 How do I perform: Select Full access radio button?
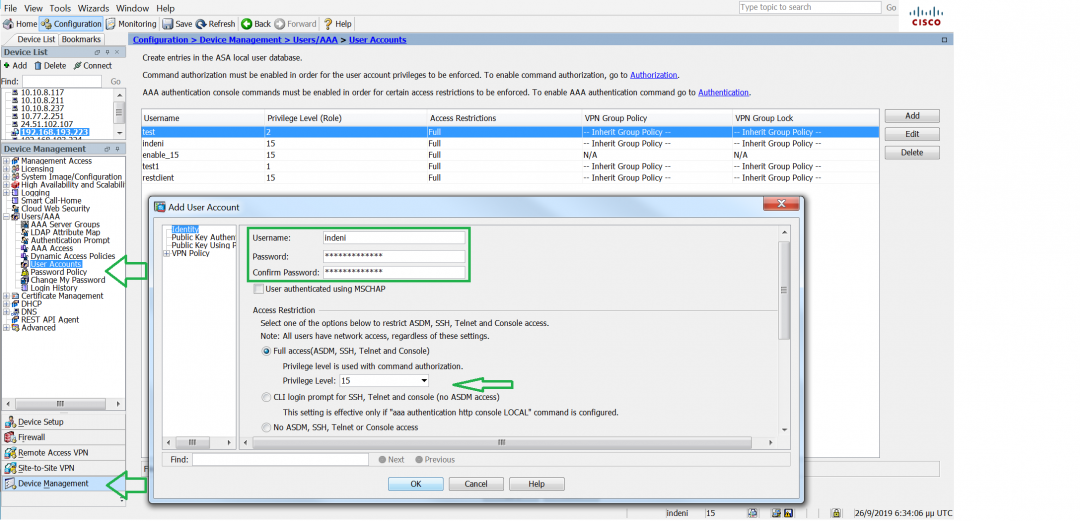[266, 351]
